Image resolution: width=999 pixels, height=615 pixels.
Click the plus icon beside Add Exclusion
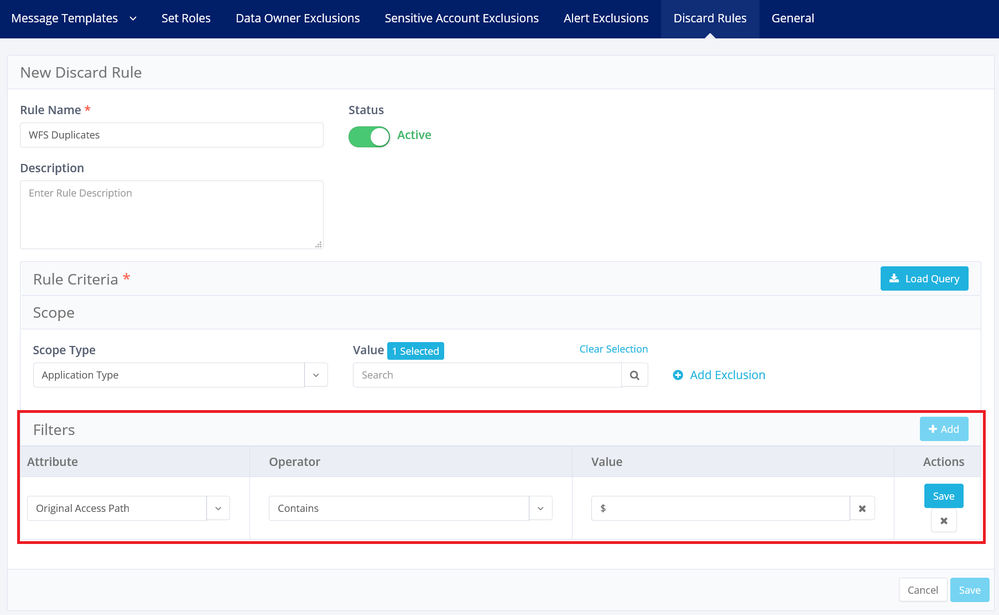tap(678, 375)
